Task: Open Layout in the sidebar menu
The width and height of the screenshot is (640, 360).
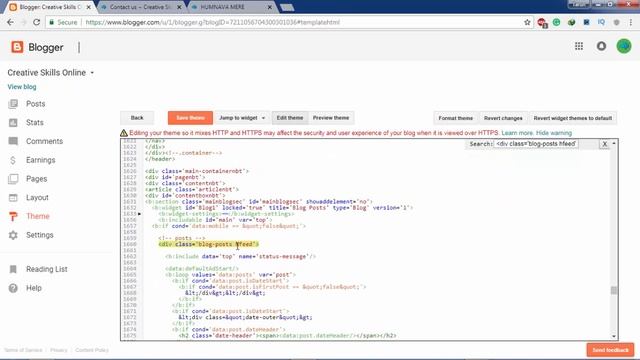Action: [x=37, y=198]
